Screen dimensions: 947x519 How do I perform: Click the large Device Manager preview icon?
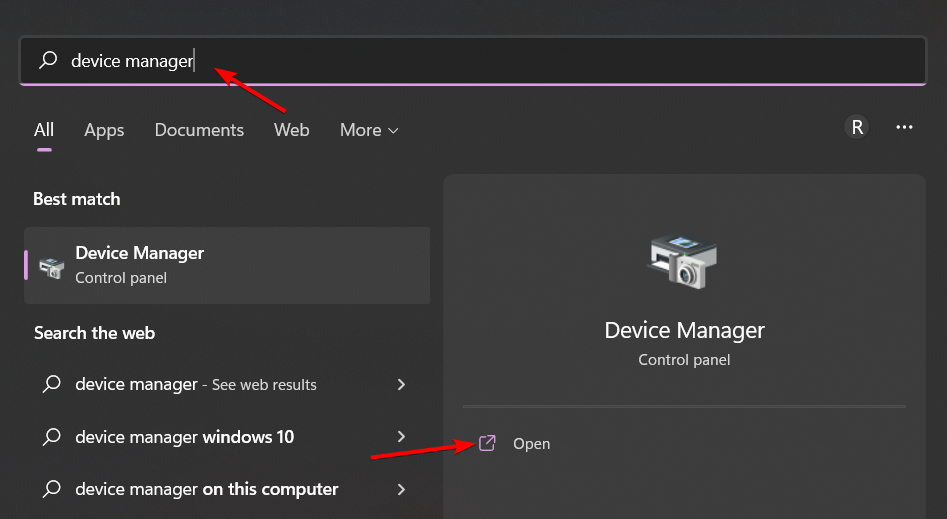(x=683, y=262)
